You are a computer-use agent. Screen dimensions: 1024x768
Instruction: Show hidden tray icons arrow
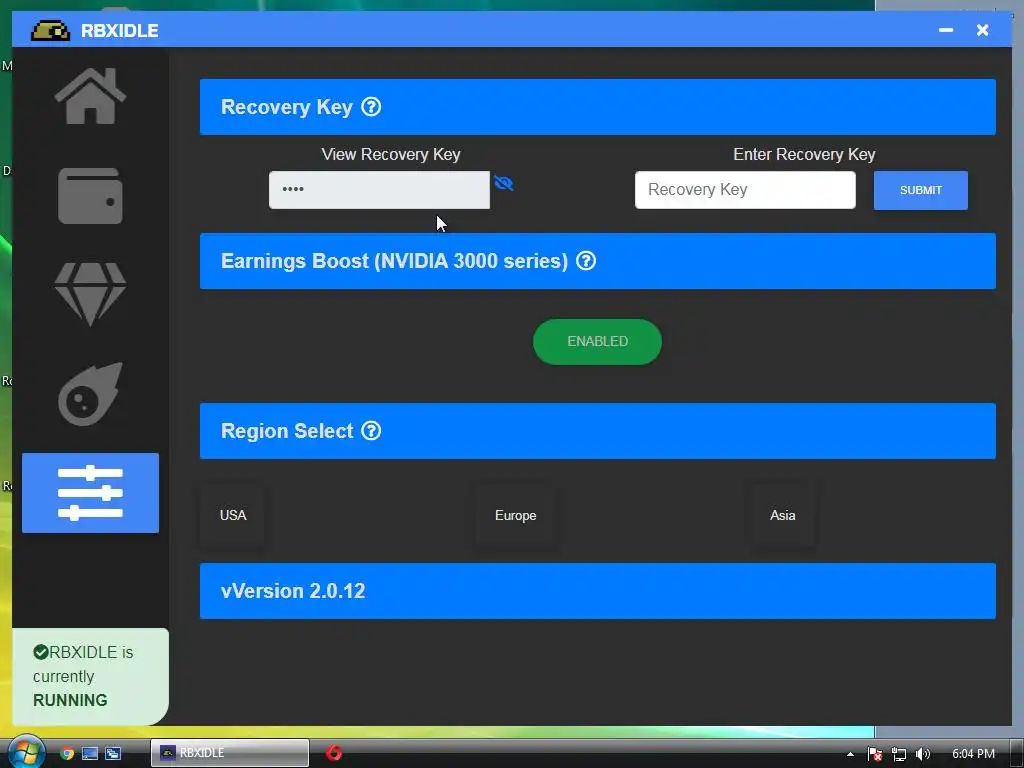(x=850, y=754)
